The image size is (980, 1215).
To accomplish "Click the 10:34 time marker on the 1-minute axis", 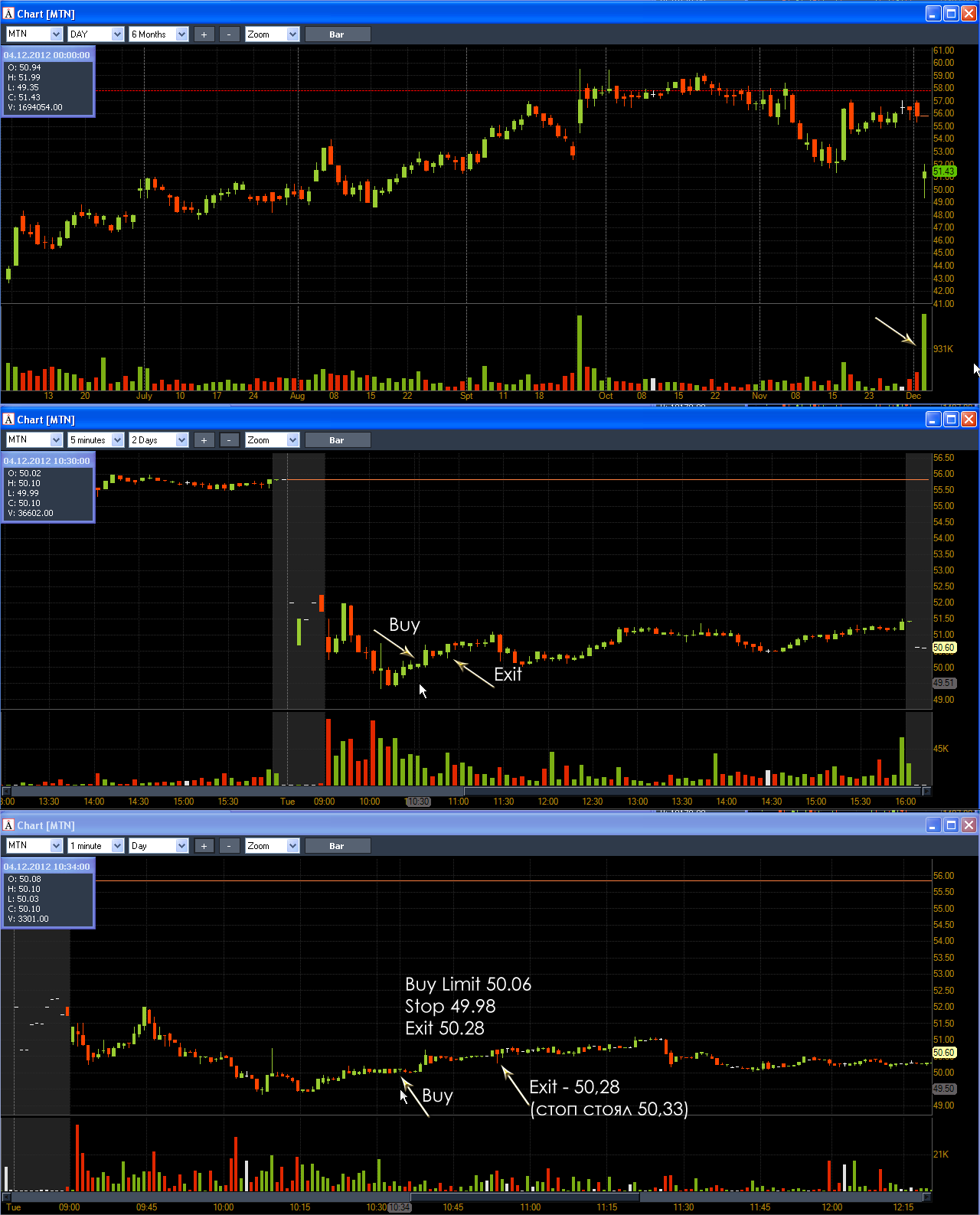I will pos(400,1207).
